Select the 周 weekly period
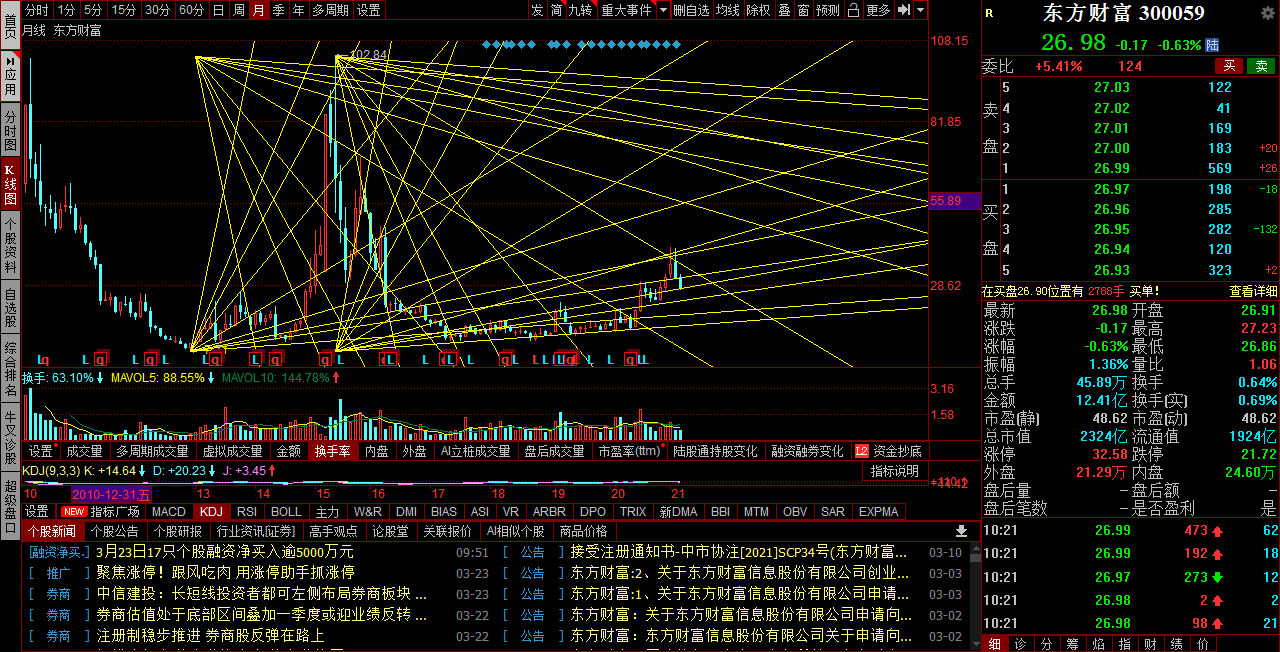The image size is (1280, 652). coord(239,10)
